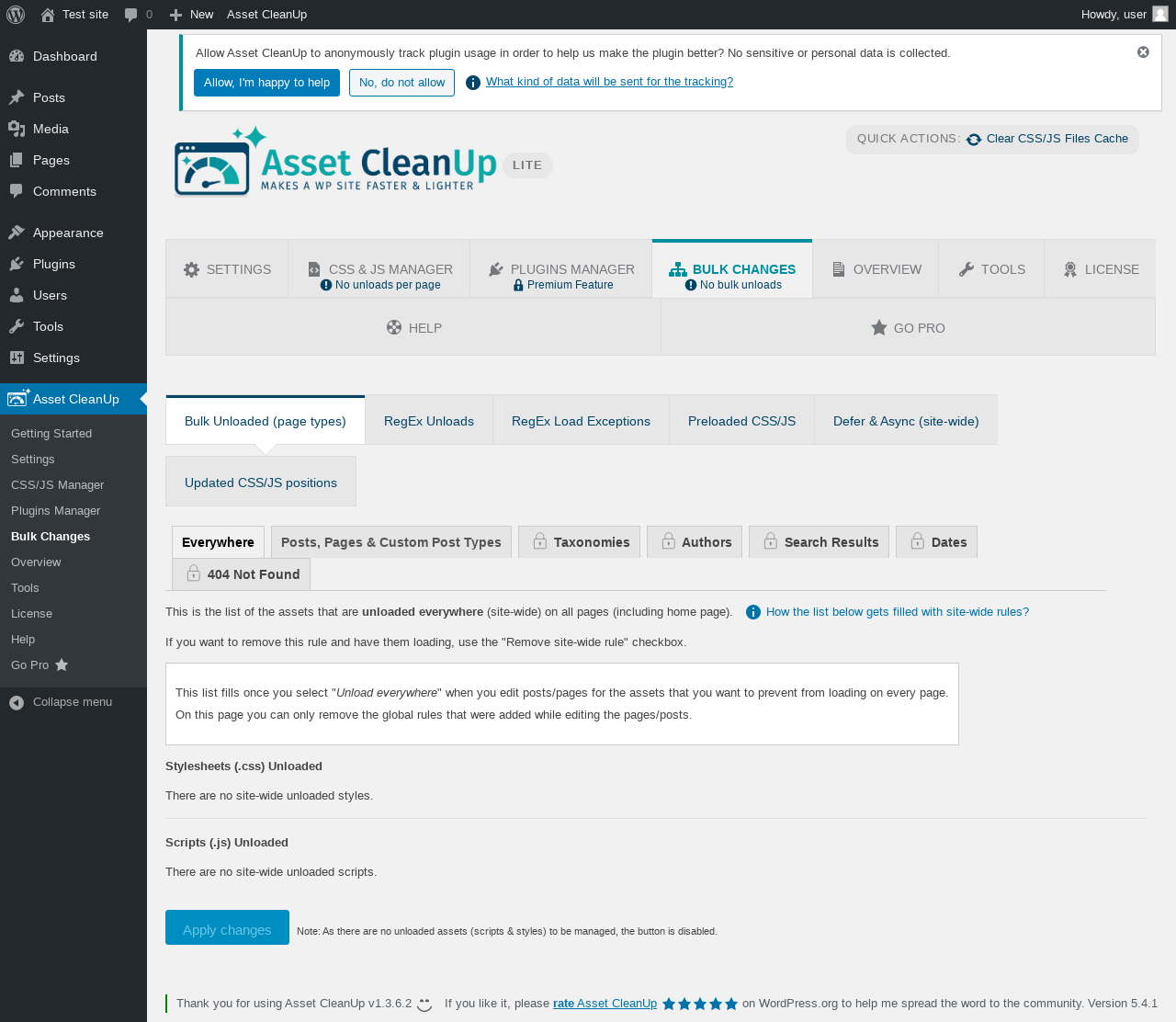
Task: Click info icon beside site-wide rules link
Action: [753, 612]
